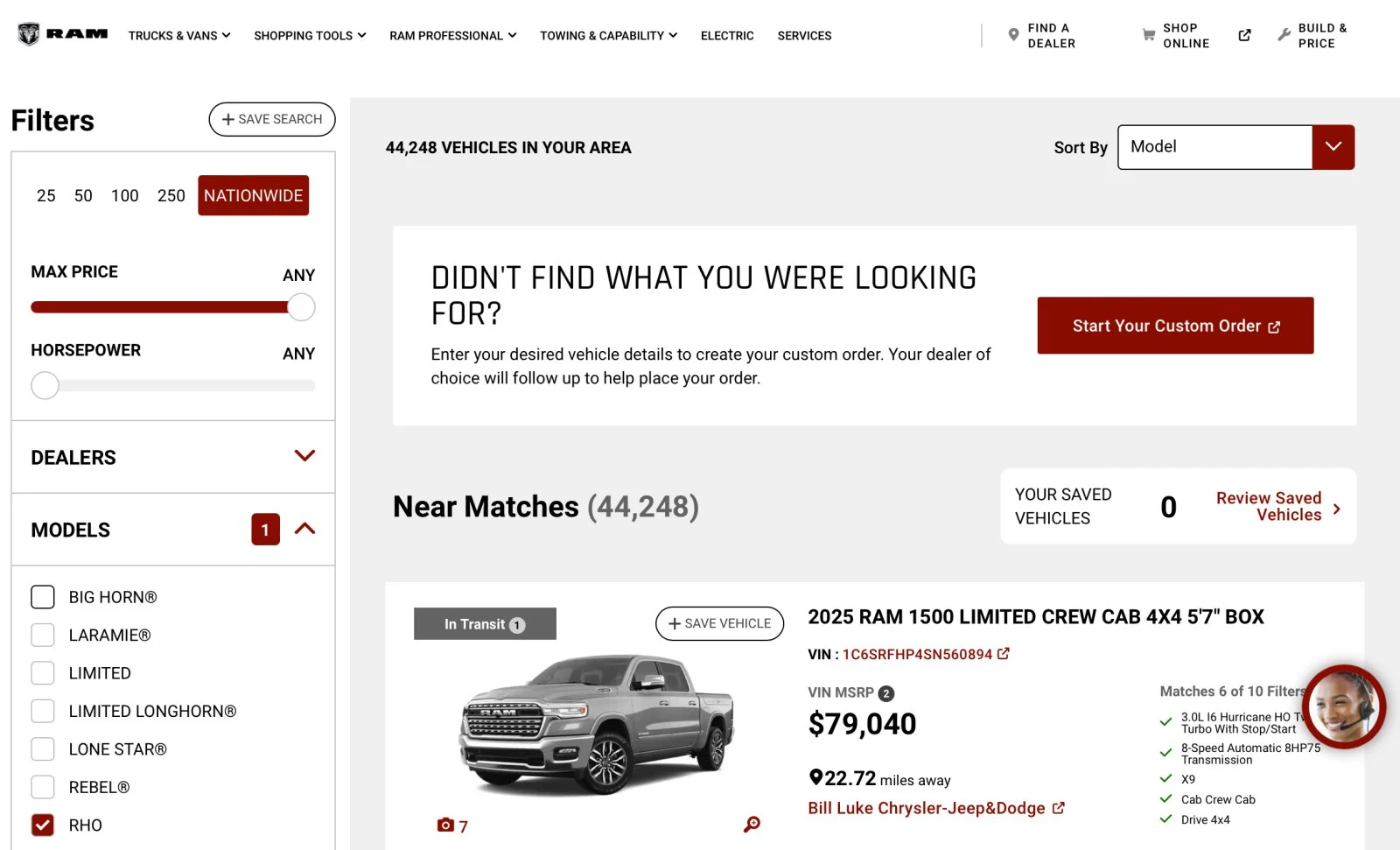Open the Shopping Tools menu
This screenshot has width=1400, height=850.
coord(310,36)
